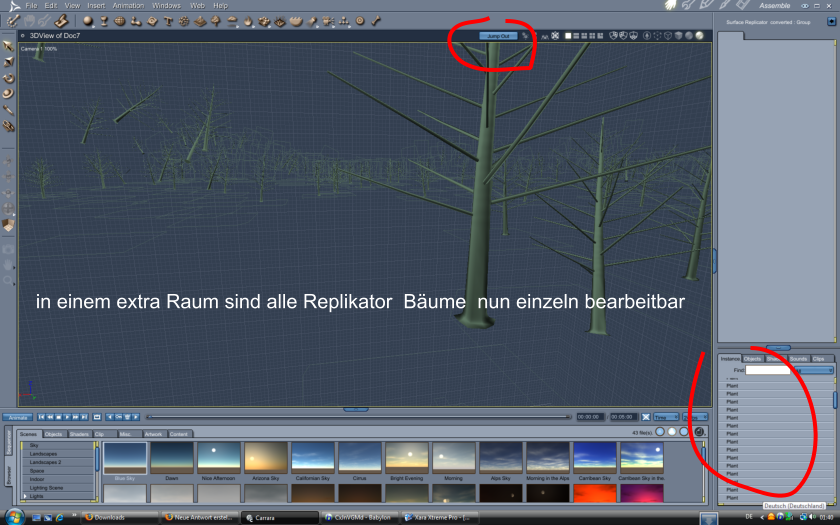Screen dimensions: 840x525
Task: Select the Text object tool
Action: pyautogui.click(x=168, y=21)
